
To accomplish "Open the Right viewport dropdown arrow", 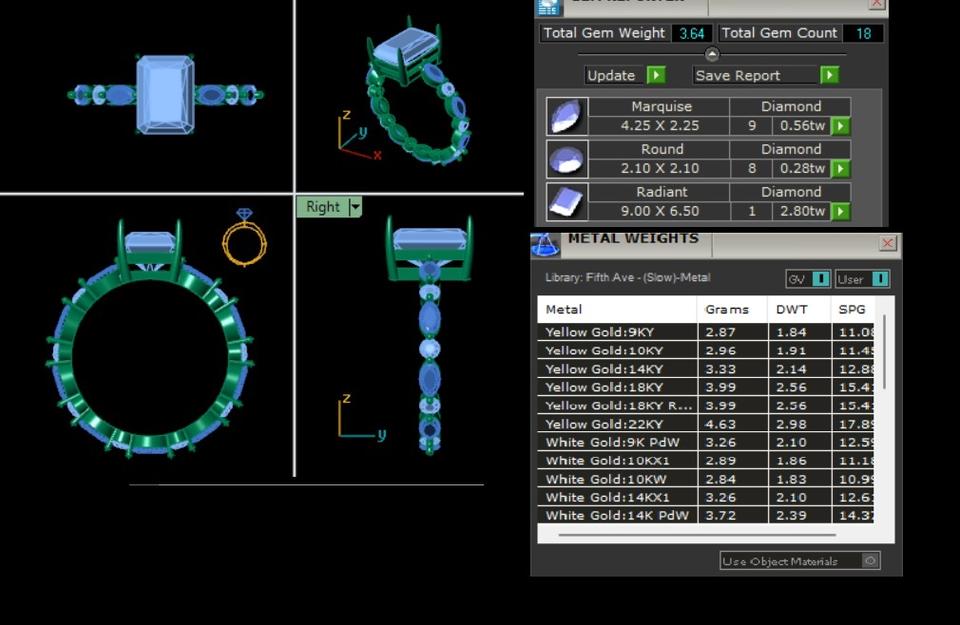I will [x=354, y=207].
